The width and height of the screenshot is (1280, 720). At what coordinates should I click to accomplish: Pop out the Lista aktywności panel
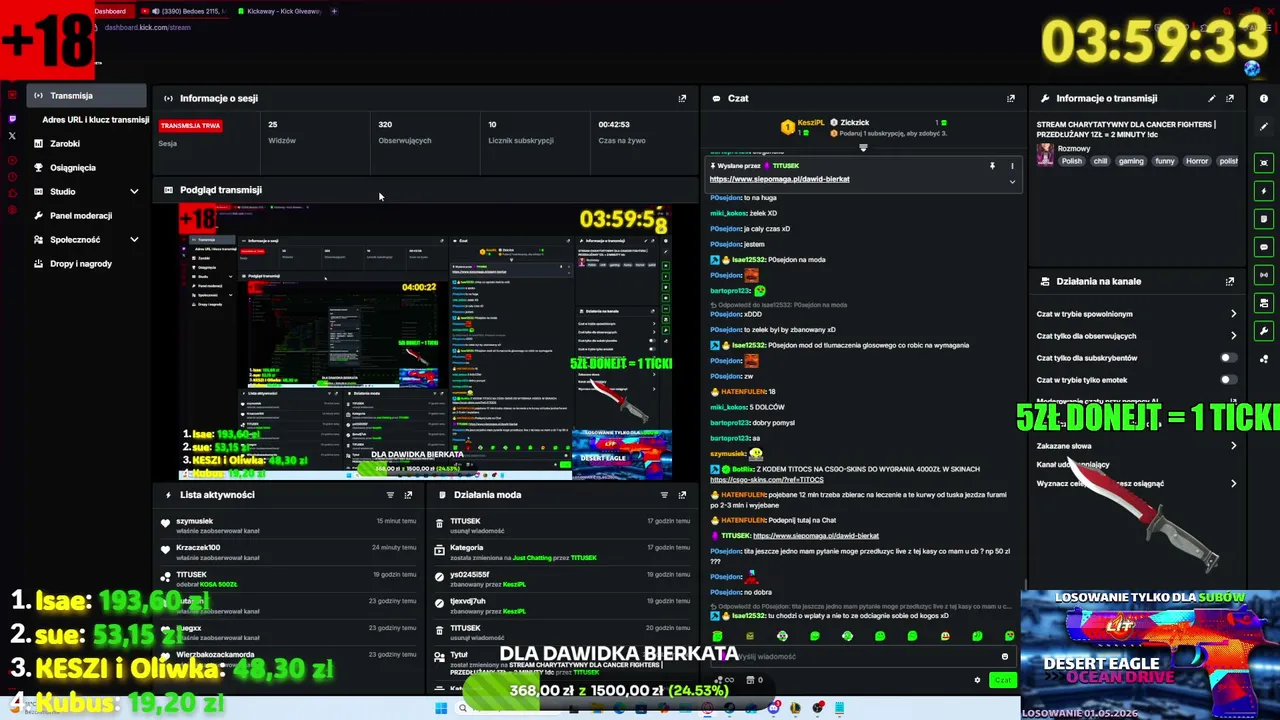(x=408, y=494)
